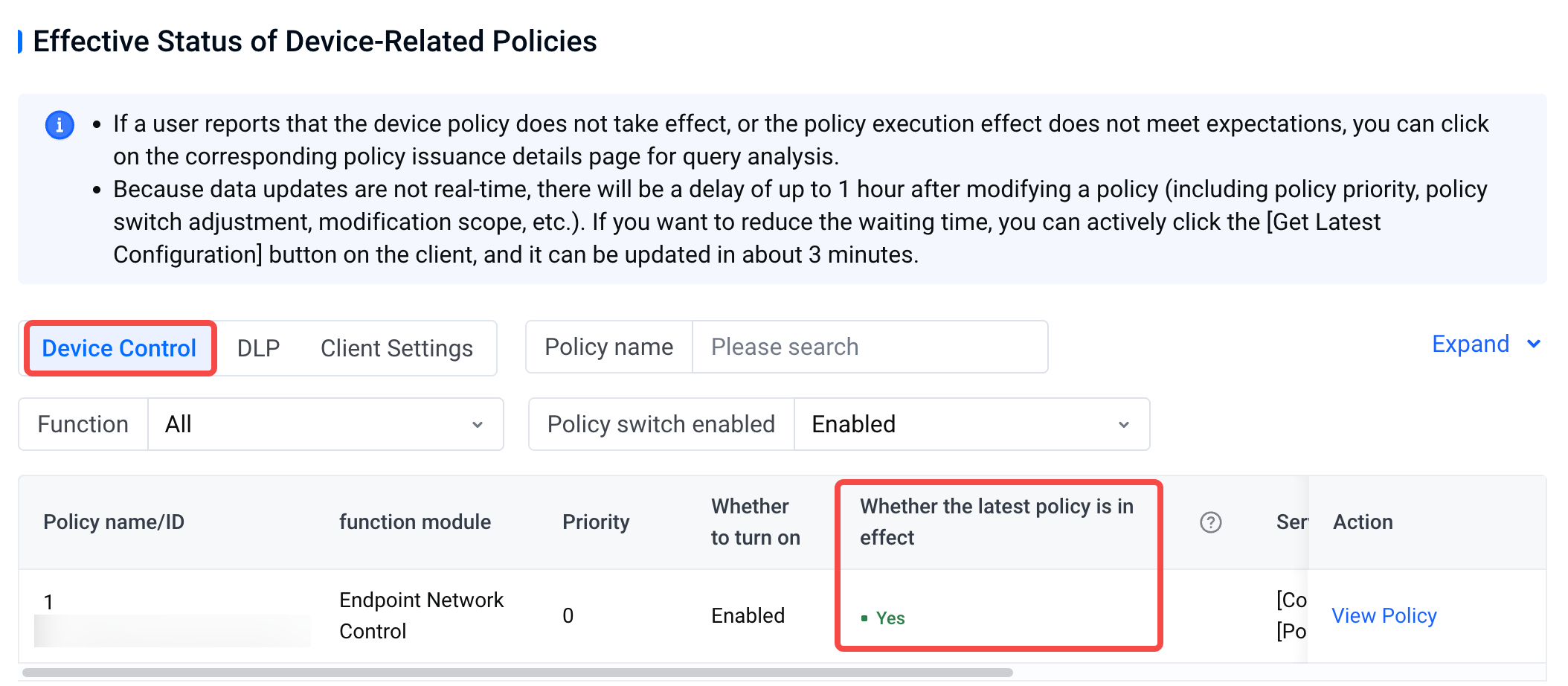Image resolution: width=1568 pixels, height=686 pixels.
Task: Click the chevron arrow beside Expand
Action: [1533, 344]
